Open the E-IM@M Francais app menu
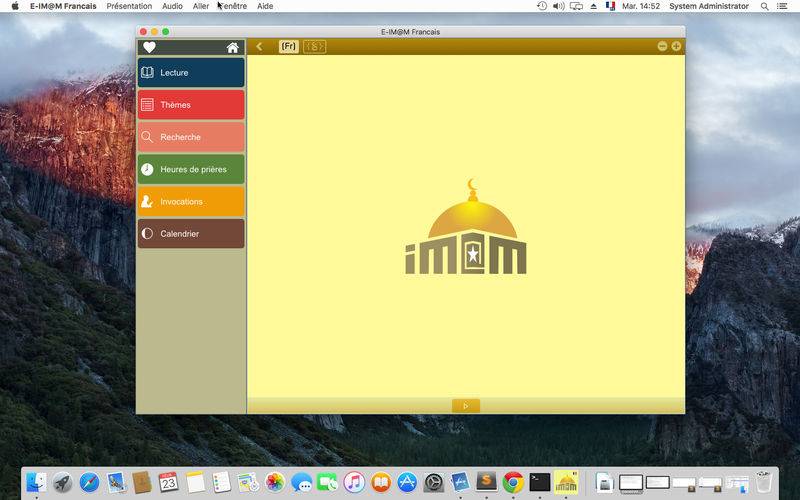Screen dimensions: 800x500 [x=63, y=6]
